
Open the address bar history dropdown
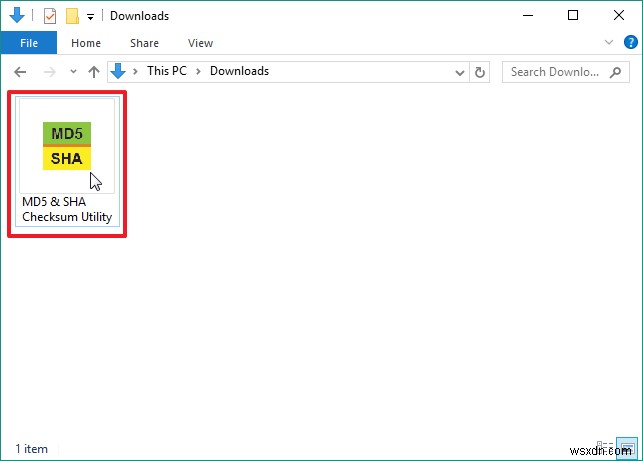[x=460, y=73]
